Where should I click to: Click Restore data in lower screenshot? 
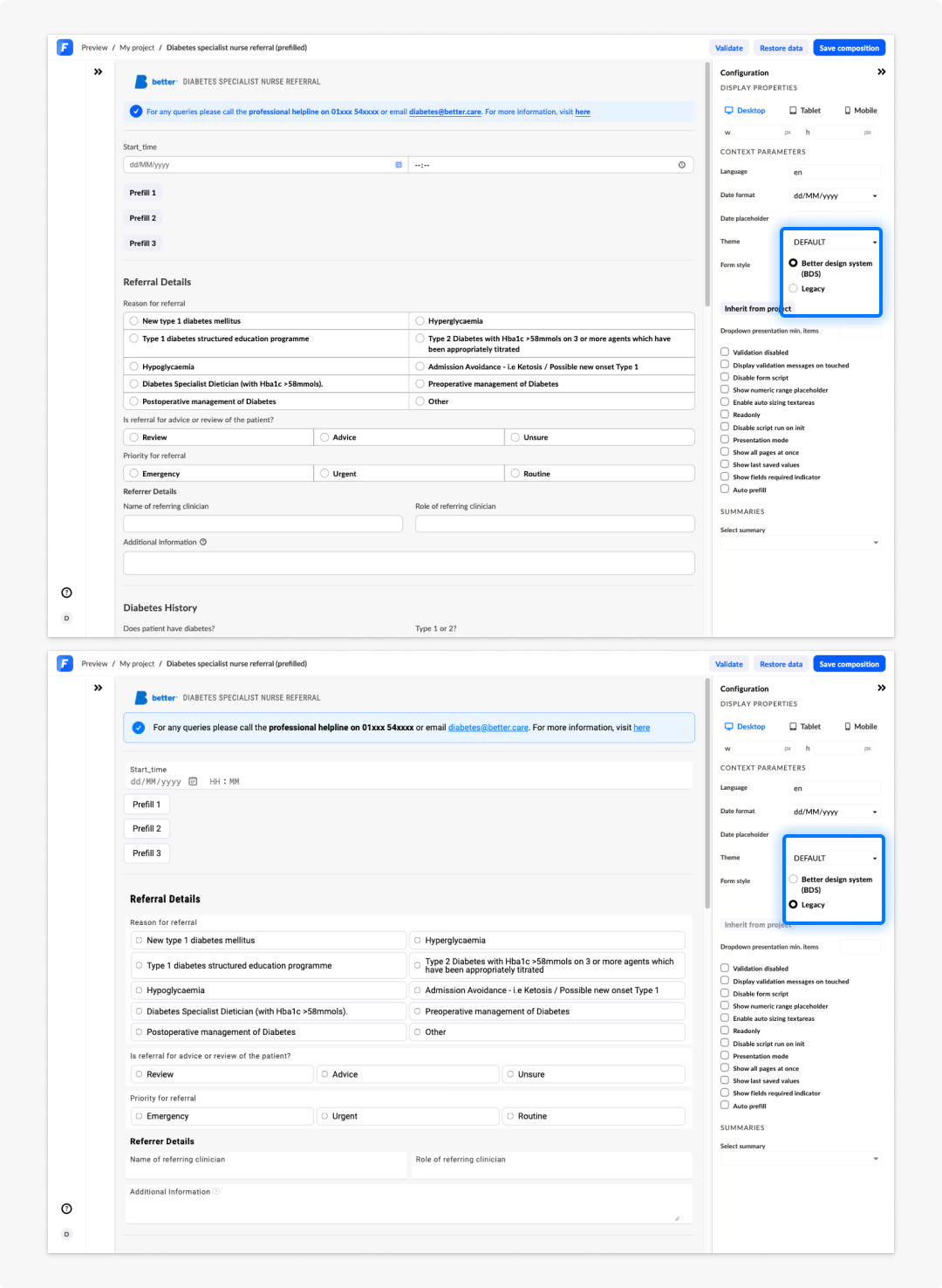coord(782,664)
